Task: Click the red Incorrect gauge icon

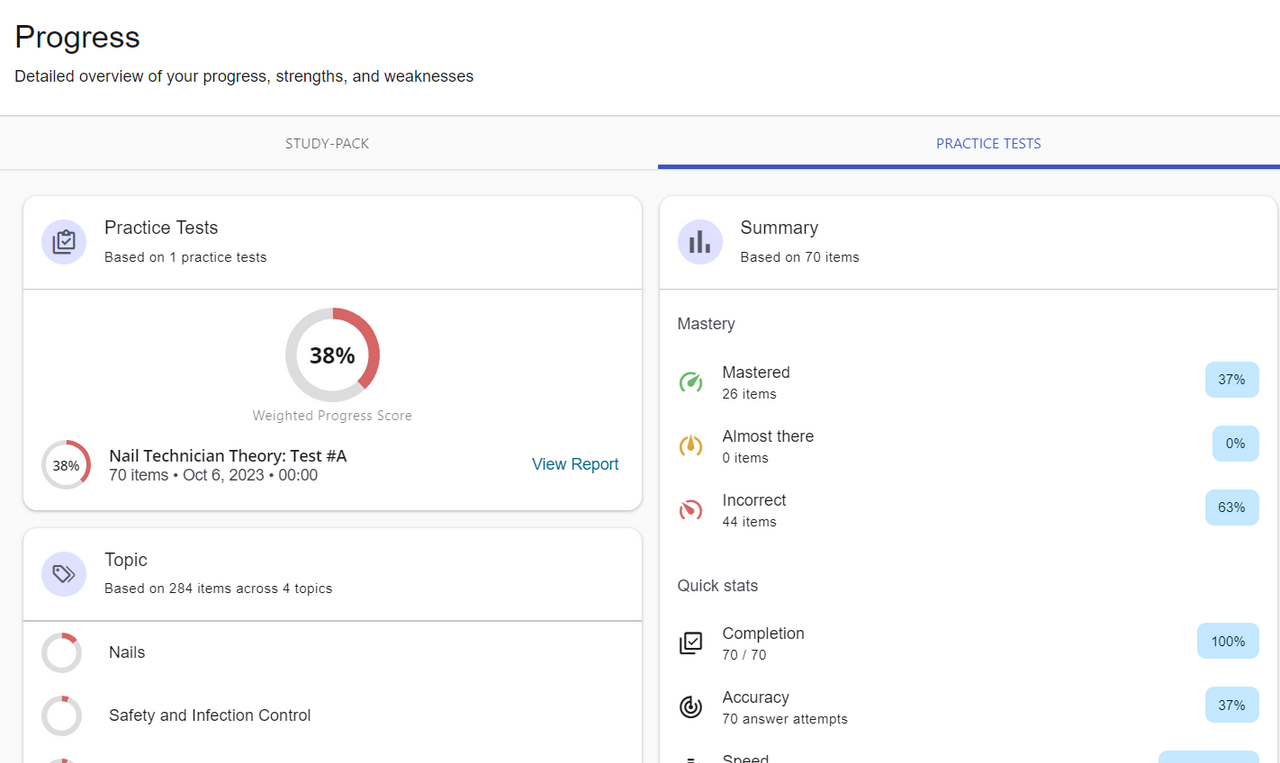Action: point(691,510)
